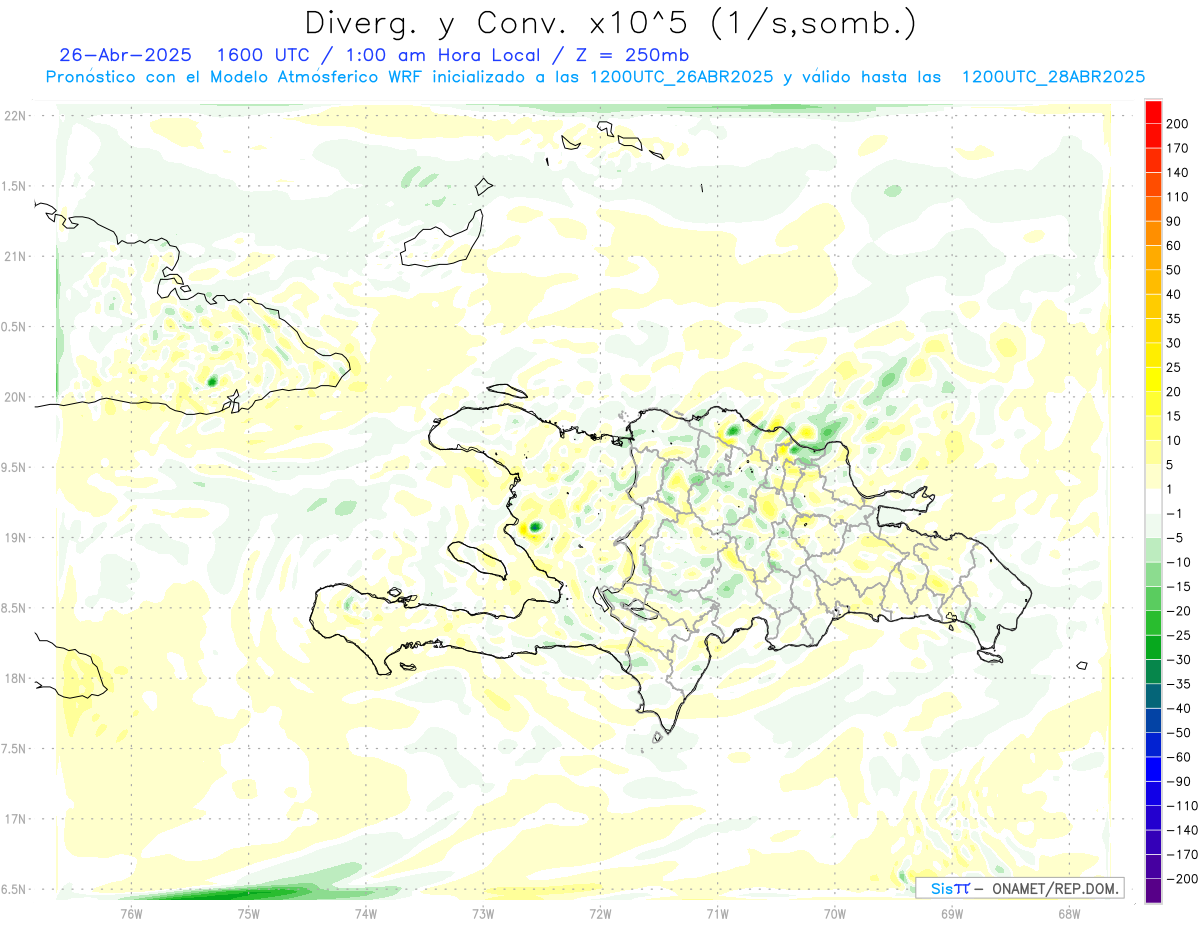Click the '-30' value on the color scale

pos(1177,660)
